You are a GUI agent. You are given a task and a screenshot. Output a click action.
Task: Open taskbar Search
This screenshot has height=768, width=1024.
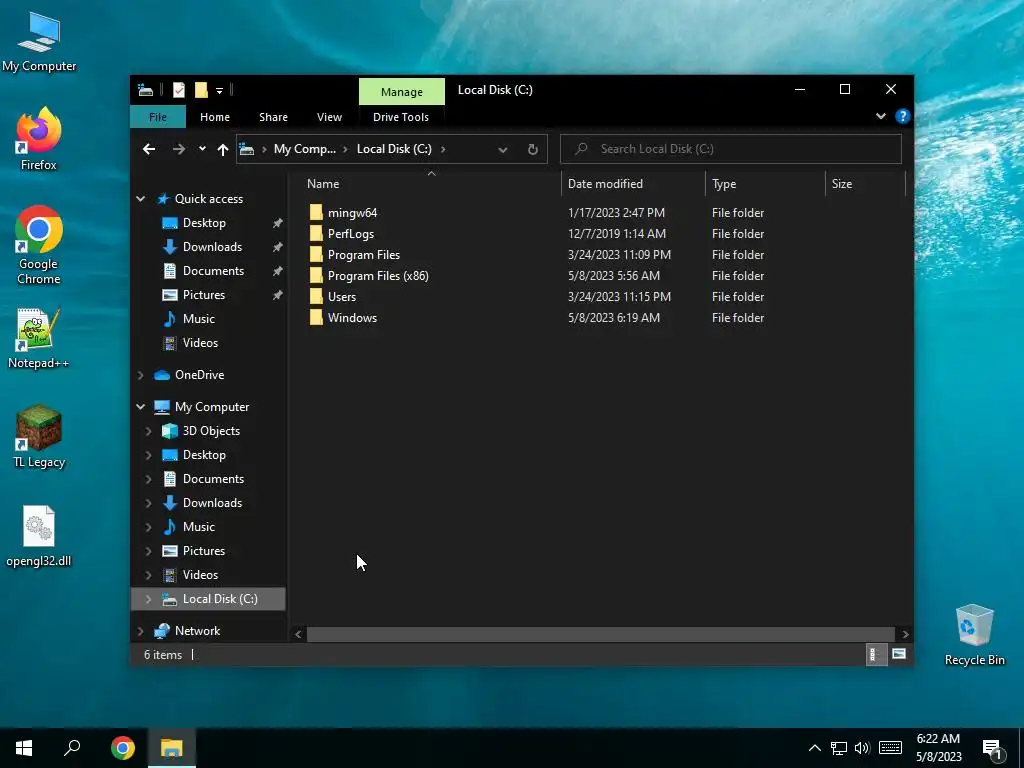(x=72, y=748)
